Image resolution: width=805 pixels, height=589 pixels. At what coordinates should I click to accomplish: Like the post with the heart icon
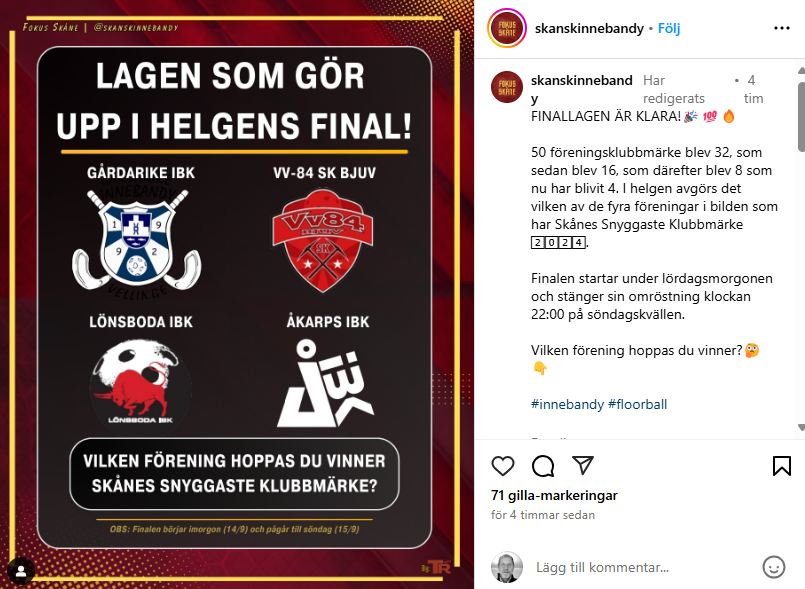pos(503,466)
